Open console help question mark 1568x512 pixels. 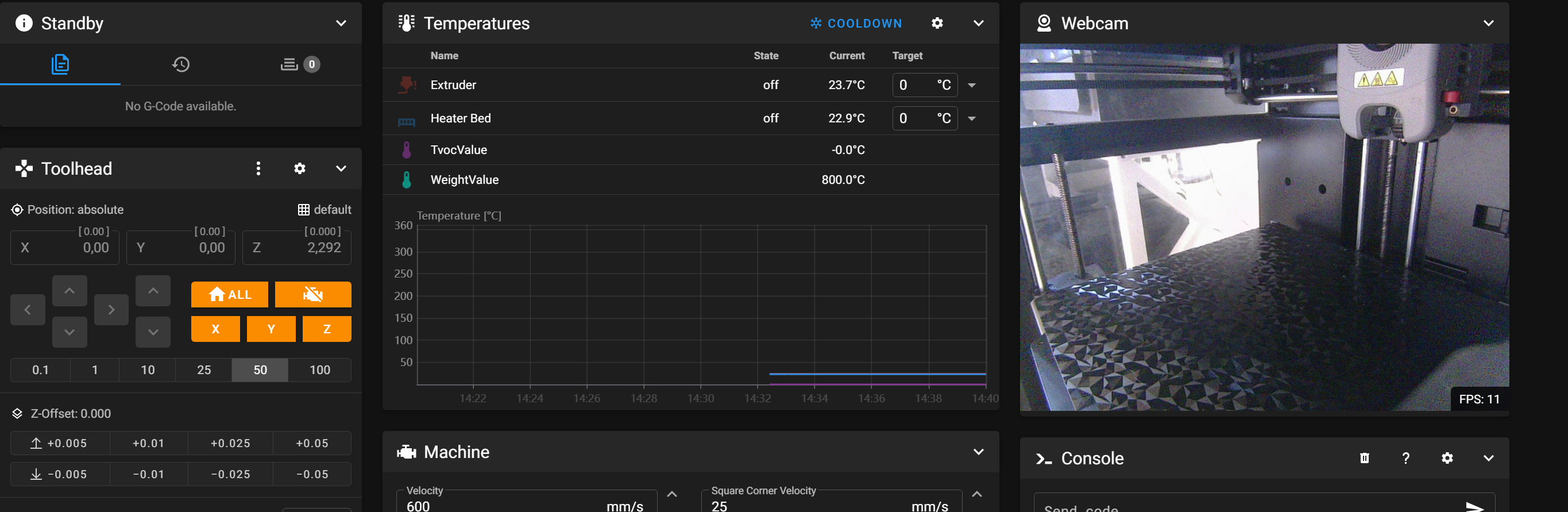click(1406, 458)
